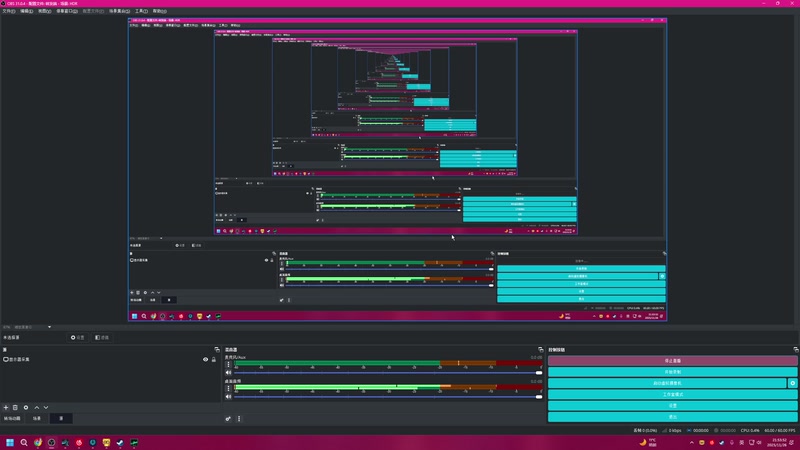The image size is (800, 450).
Task: Adjust the Desktop Audio volume slider
Action: pos(388,397)
